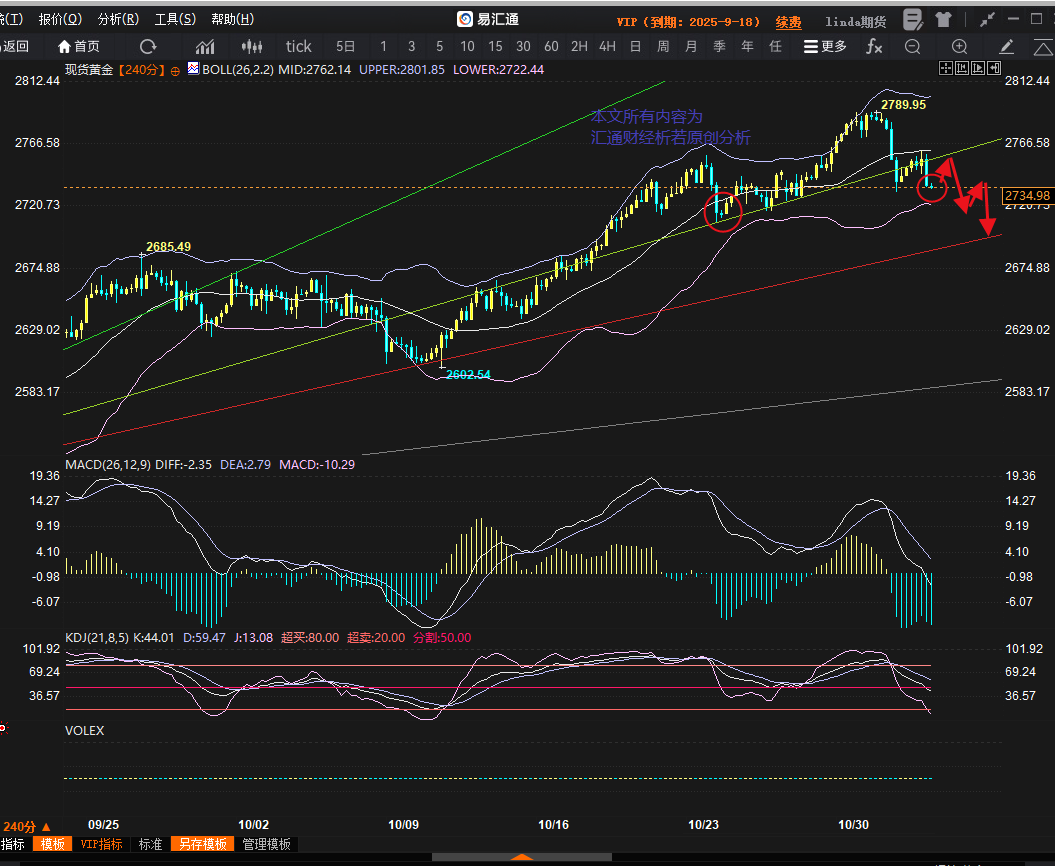Switch to the line trend chart icon

206,46
